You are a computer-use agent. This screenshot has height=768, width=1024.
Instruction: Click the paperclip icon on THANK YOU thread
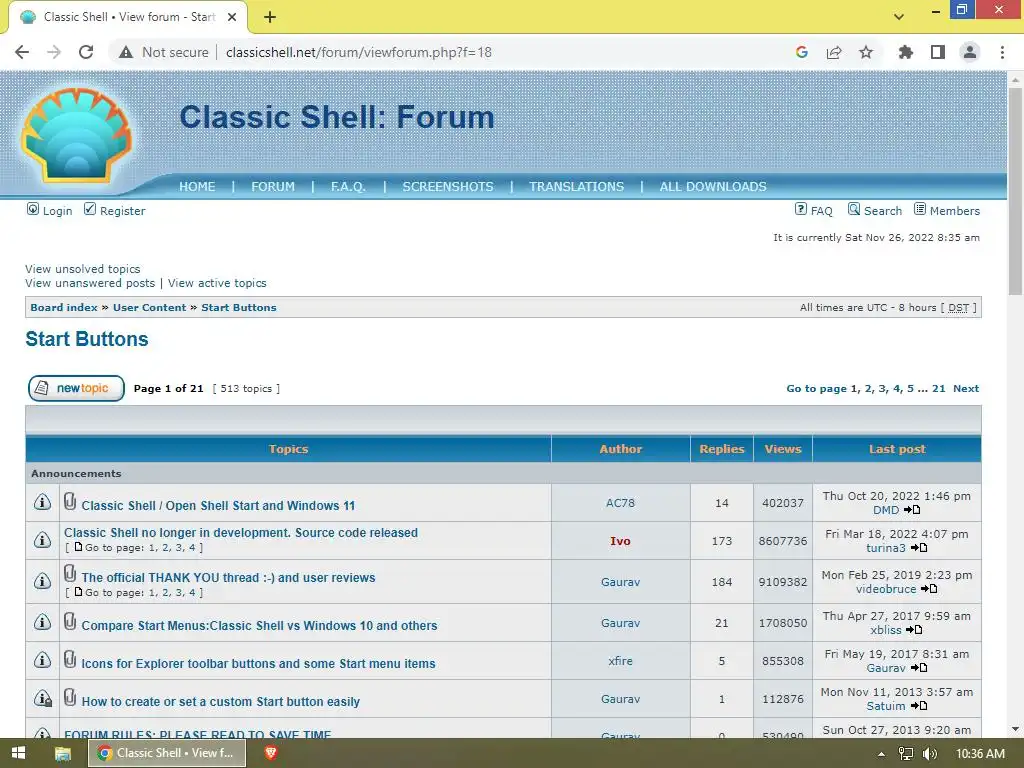70,573
